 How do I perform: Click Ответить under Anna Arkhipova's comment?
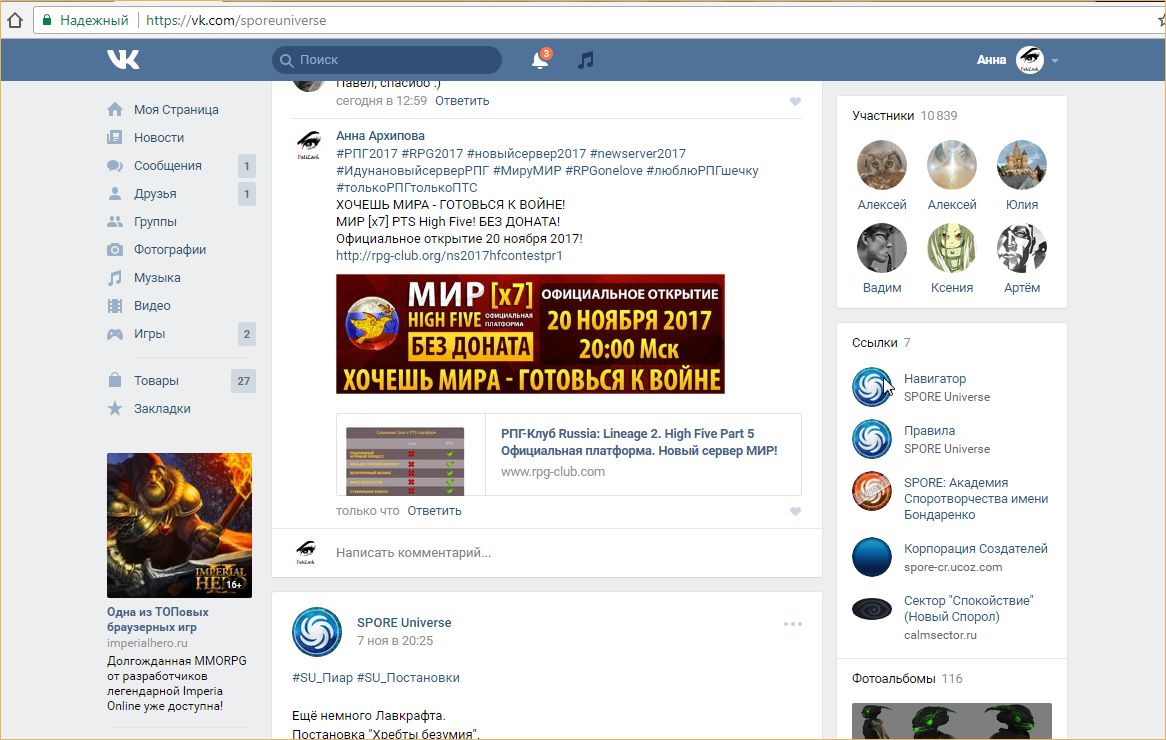(434, 511)
